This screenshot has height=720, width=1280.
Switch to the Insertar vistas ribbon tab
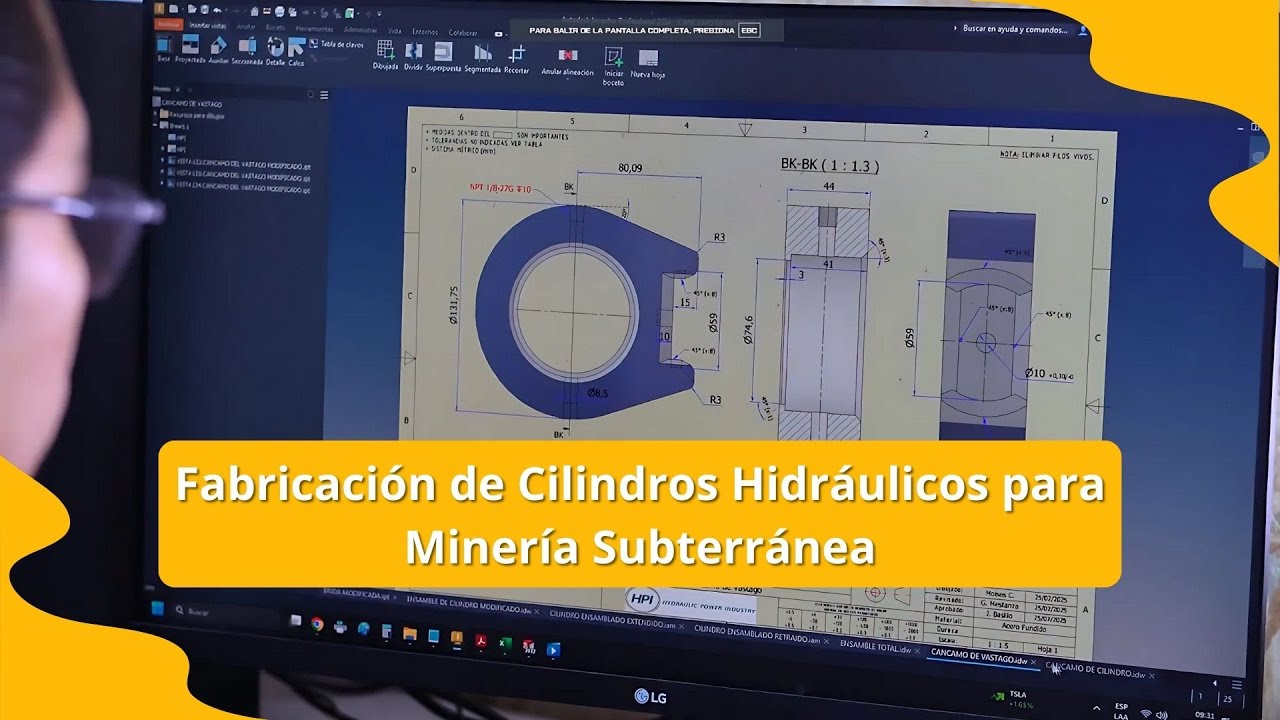click(207, 26)
